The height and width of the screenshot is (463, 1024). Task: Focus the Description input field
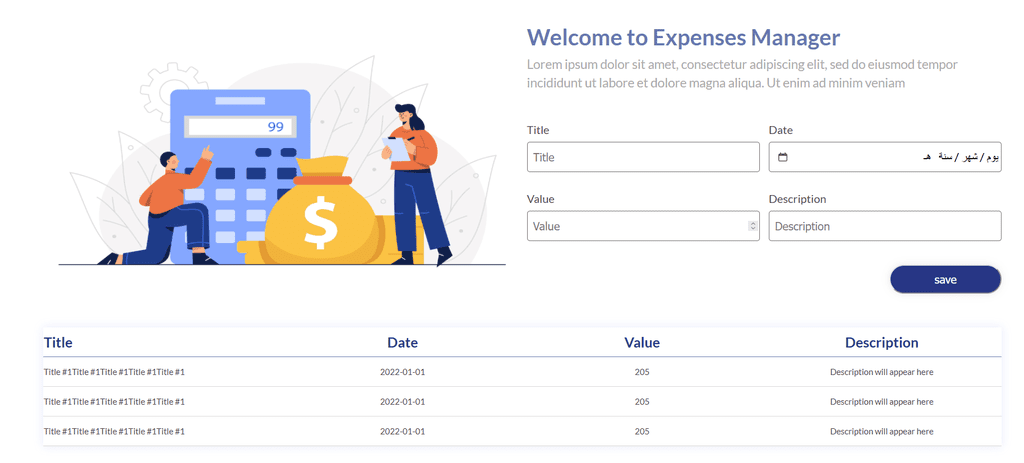(x=885, y=226)
